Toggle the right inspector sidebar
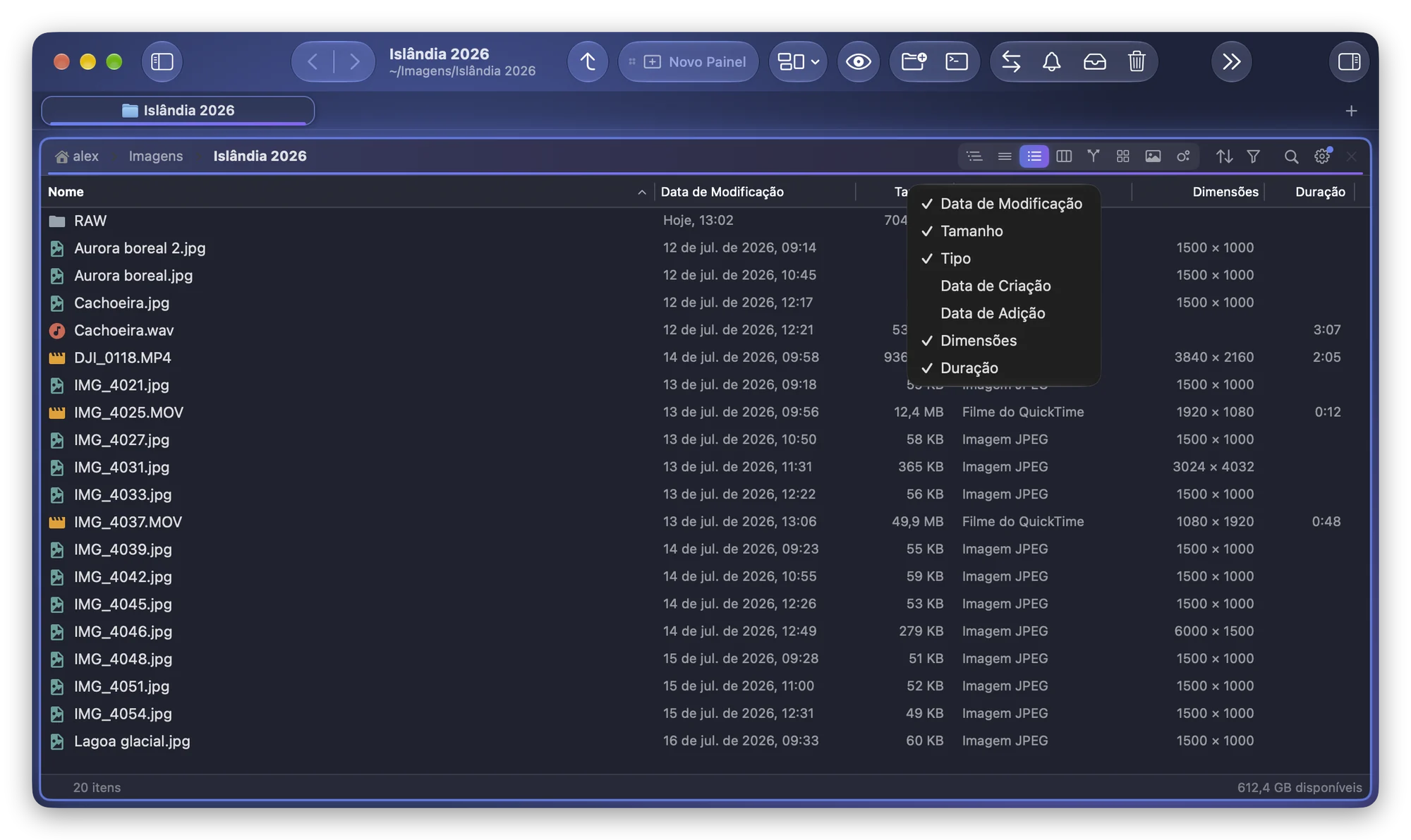Viewport: 1411px width, 840px height. pos(1349,61)
